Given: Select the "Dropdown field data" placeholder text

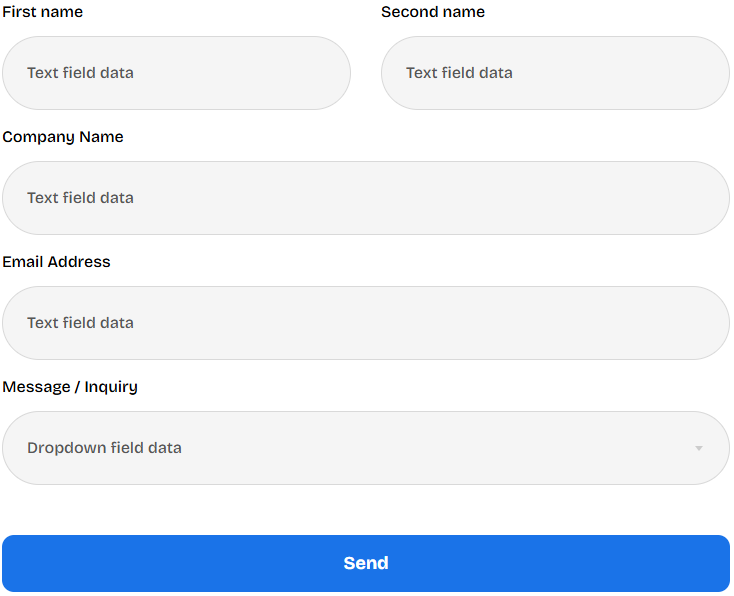Looking at the screenshot, I should coord(104,448).
